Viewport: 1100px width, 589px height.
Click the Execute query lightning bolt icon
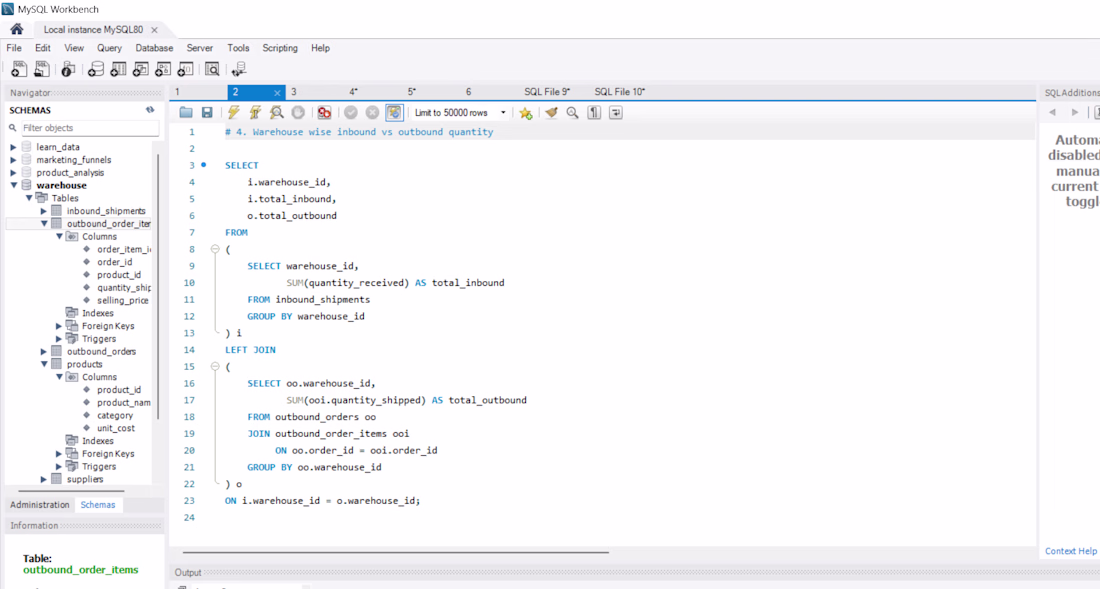(233, 113)
